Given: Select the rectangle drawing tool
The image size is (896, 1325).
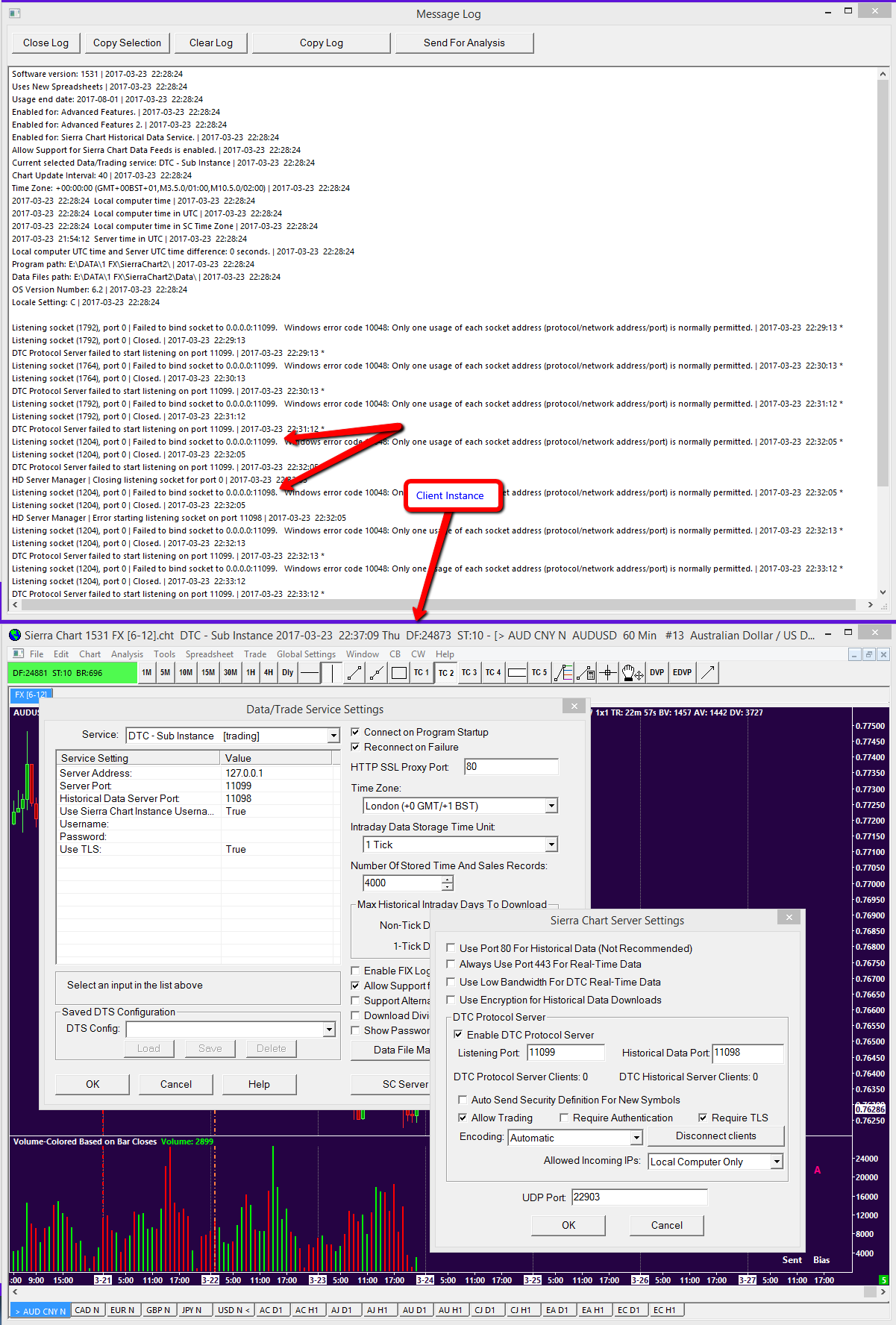Looking at the screenshot, I should pyautogui.click(x=399, y=672).
